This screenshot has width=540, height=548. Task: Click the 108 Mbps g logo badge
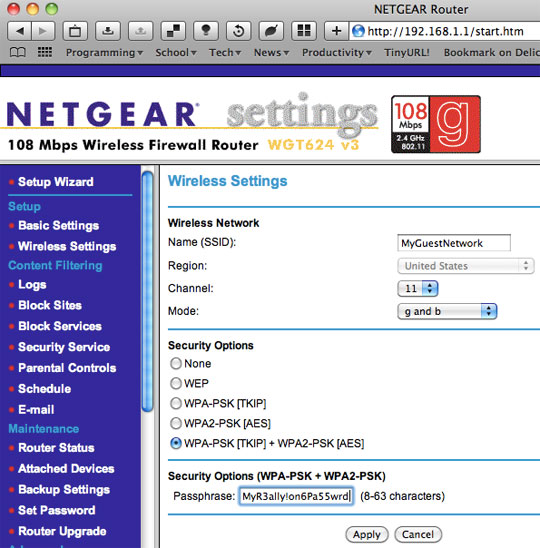435,124
